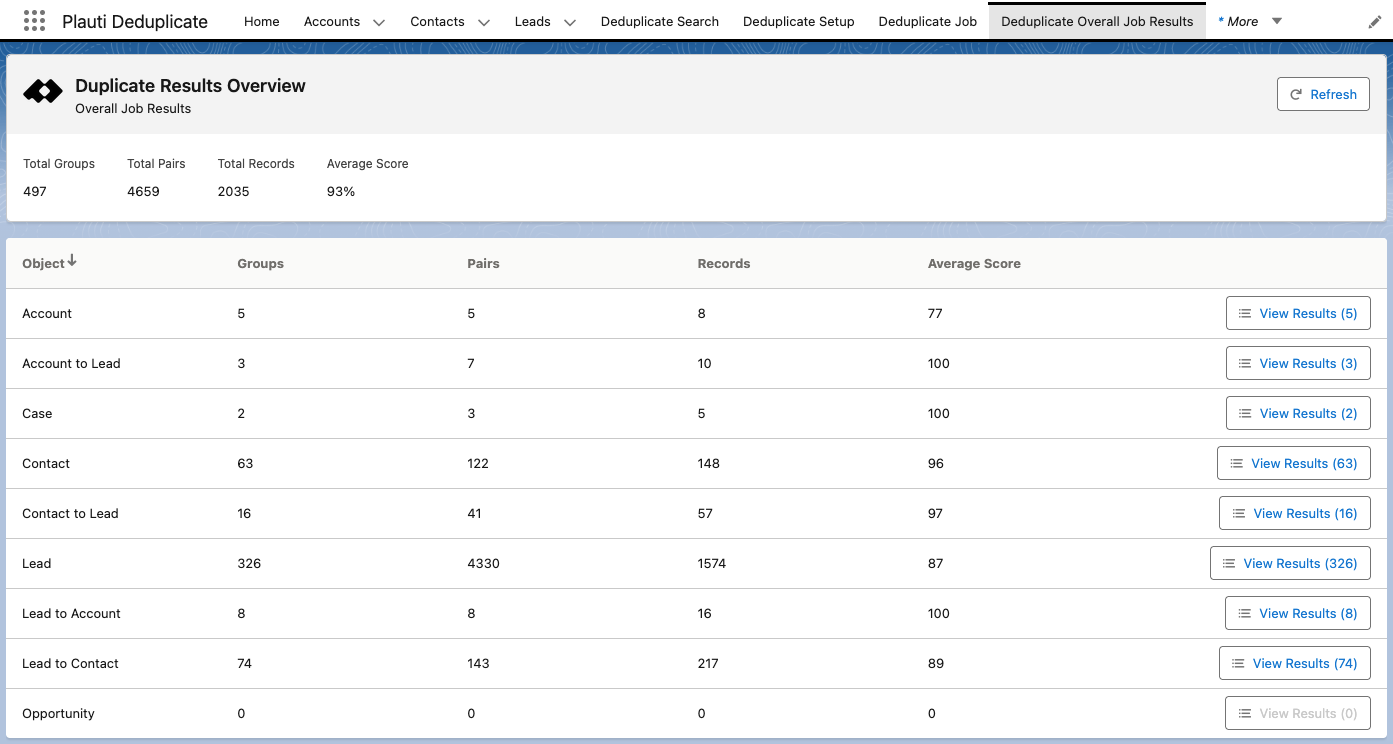This screenshot has width=1393, height=744.
Task: View Results for Case row
Action: tap(1298, 413)
